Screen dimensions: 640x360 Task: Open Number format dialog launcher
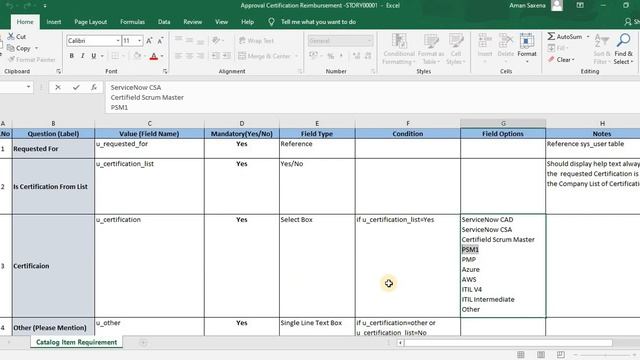pos(373,71)
